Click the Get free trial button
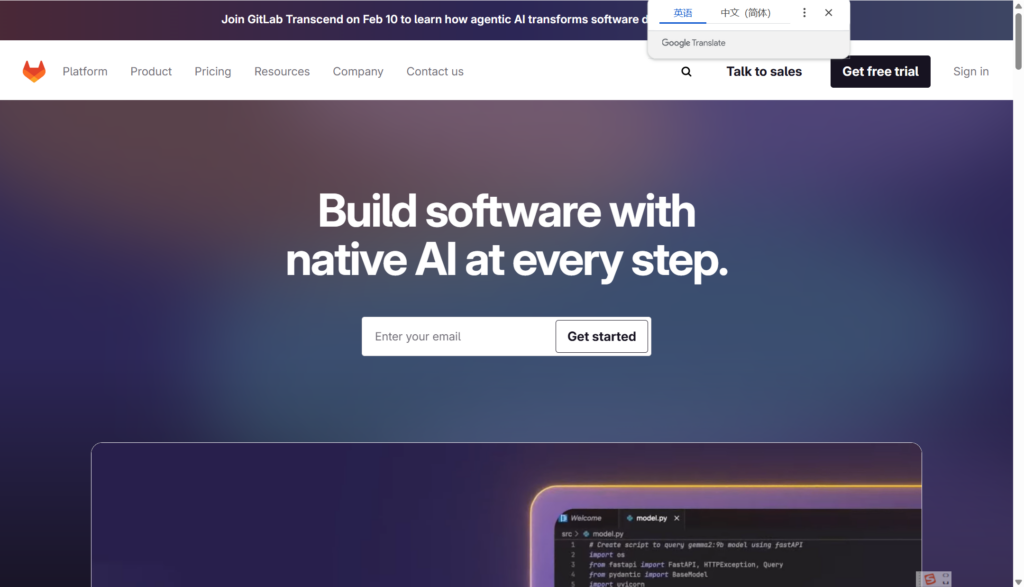The height and width of the screenshot is (587, 1024). click(x=880, y=71)
